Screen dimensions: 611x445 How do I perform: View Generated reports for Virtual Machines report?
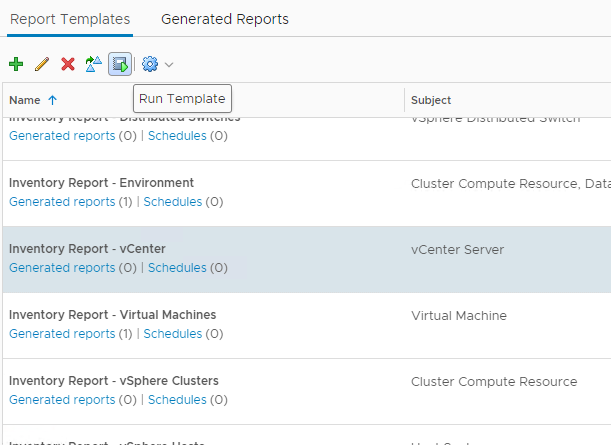point(62,334)
